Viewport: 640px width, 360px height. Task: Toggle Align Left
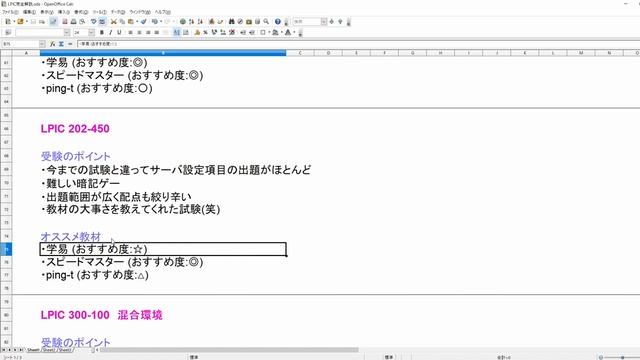130,32
